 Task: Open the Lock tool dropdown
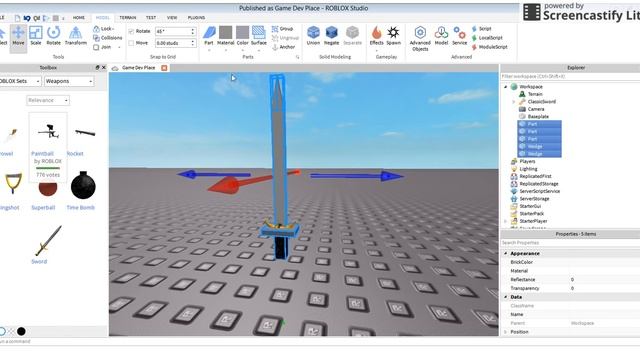click(104, 29)
